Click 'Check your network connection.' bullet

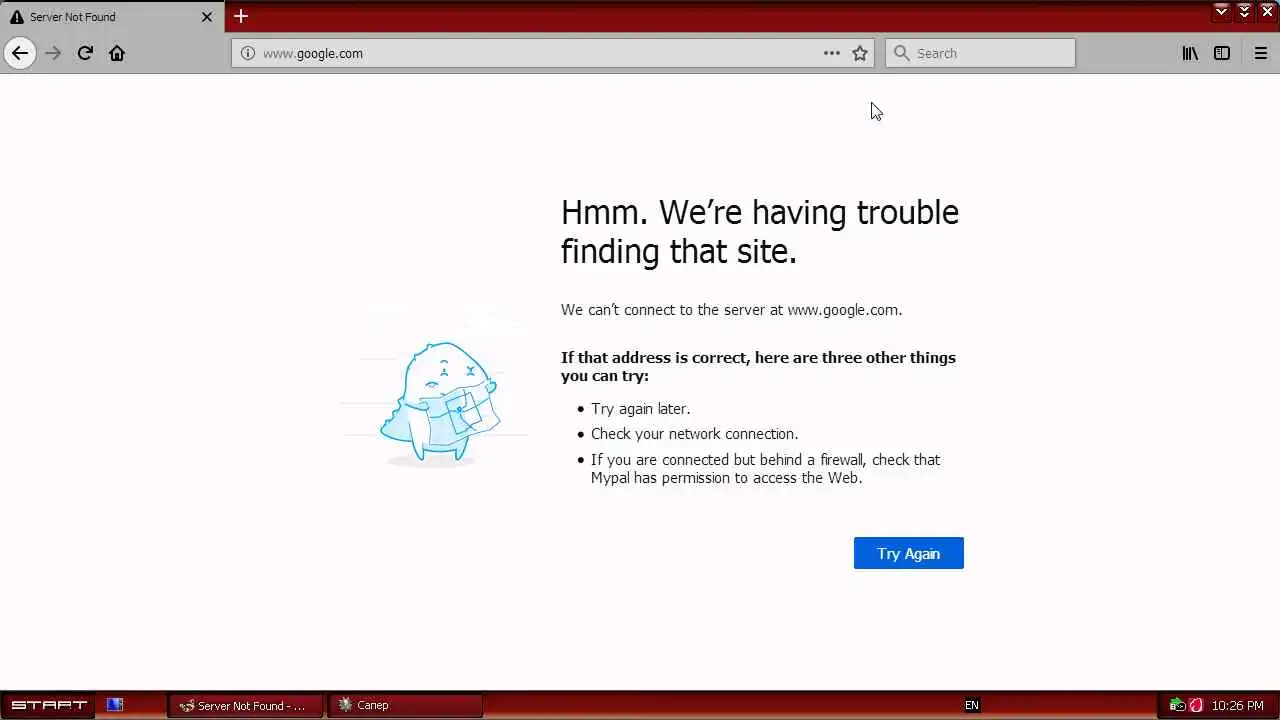point(694,434)
